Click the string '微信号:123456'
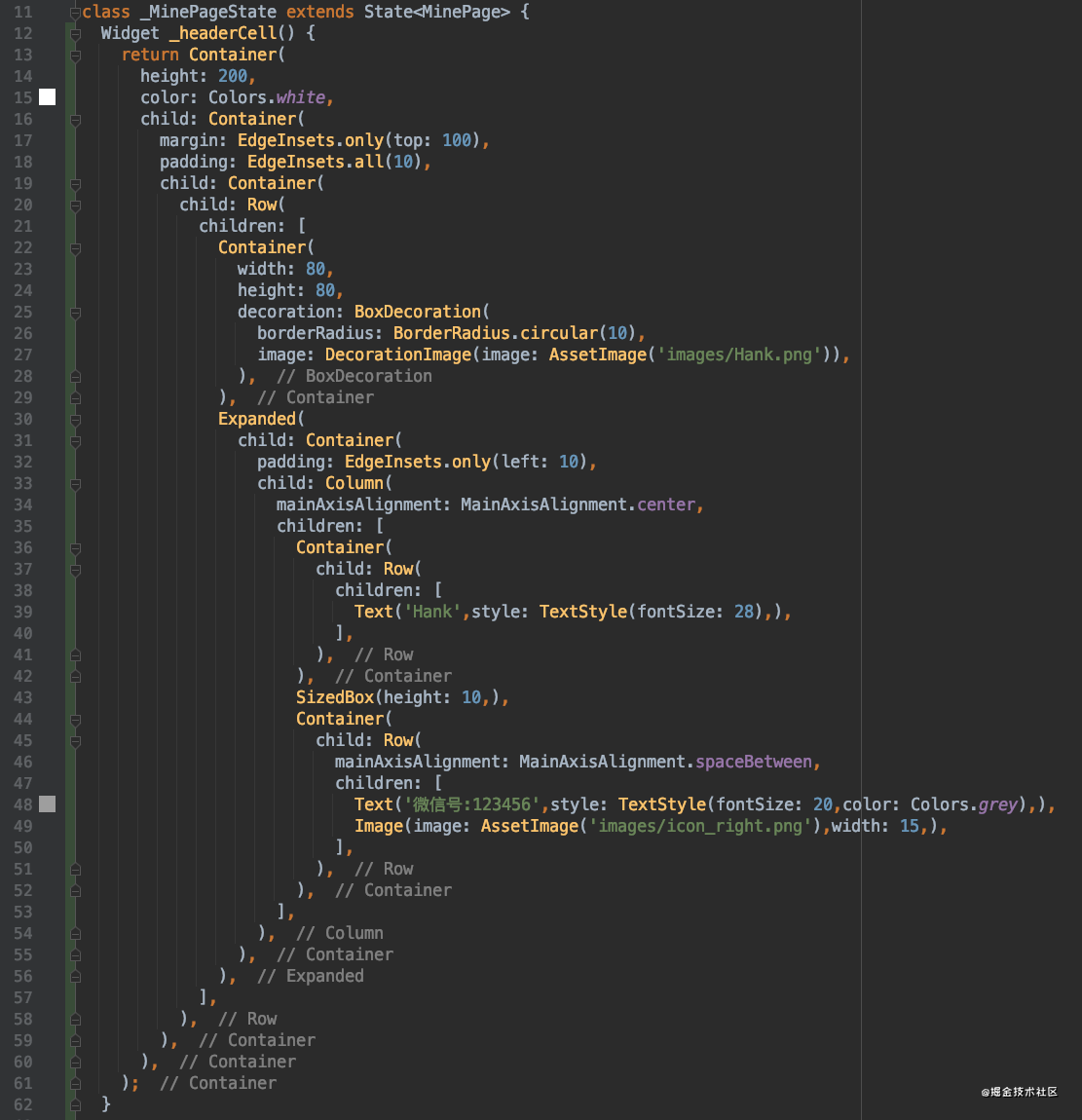 pyautogui.click(x=472, y=805)
